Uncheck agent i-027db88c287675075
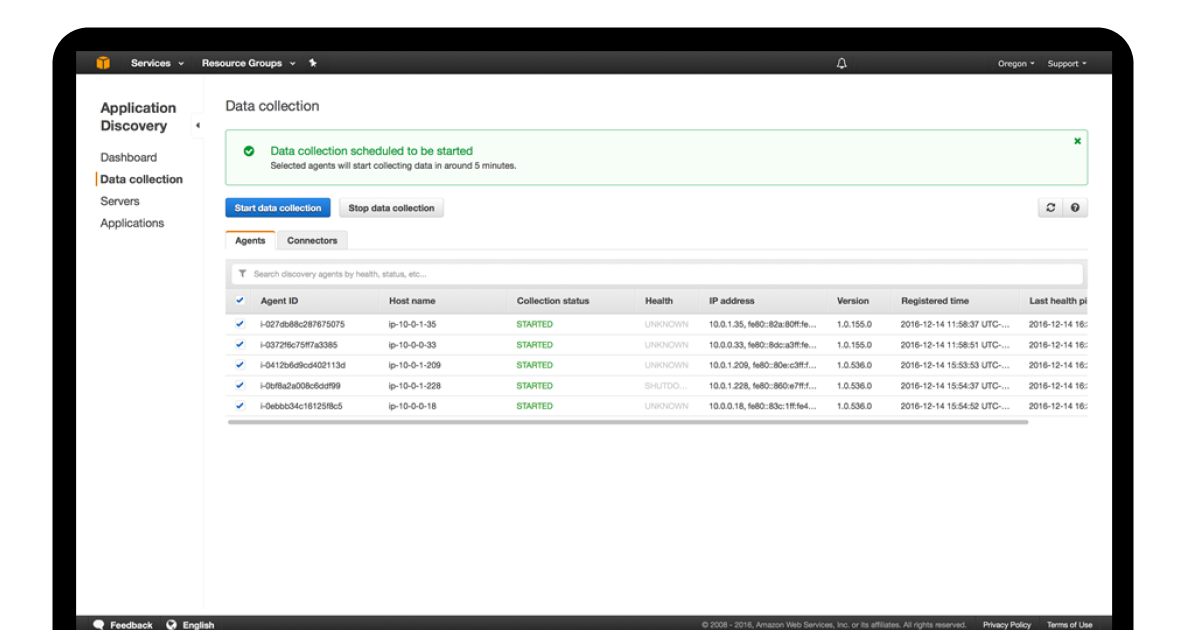This screenshot has width=1200, height=630. point(240,323)
